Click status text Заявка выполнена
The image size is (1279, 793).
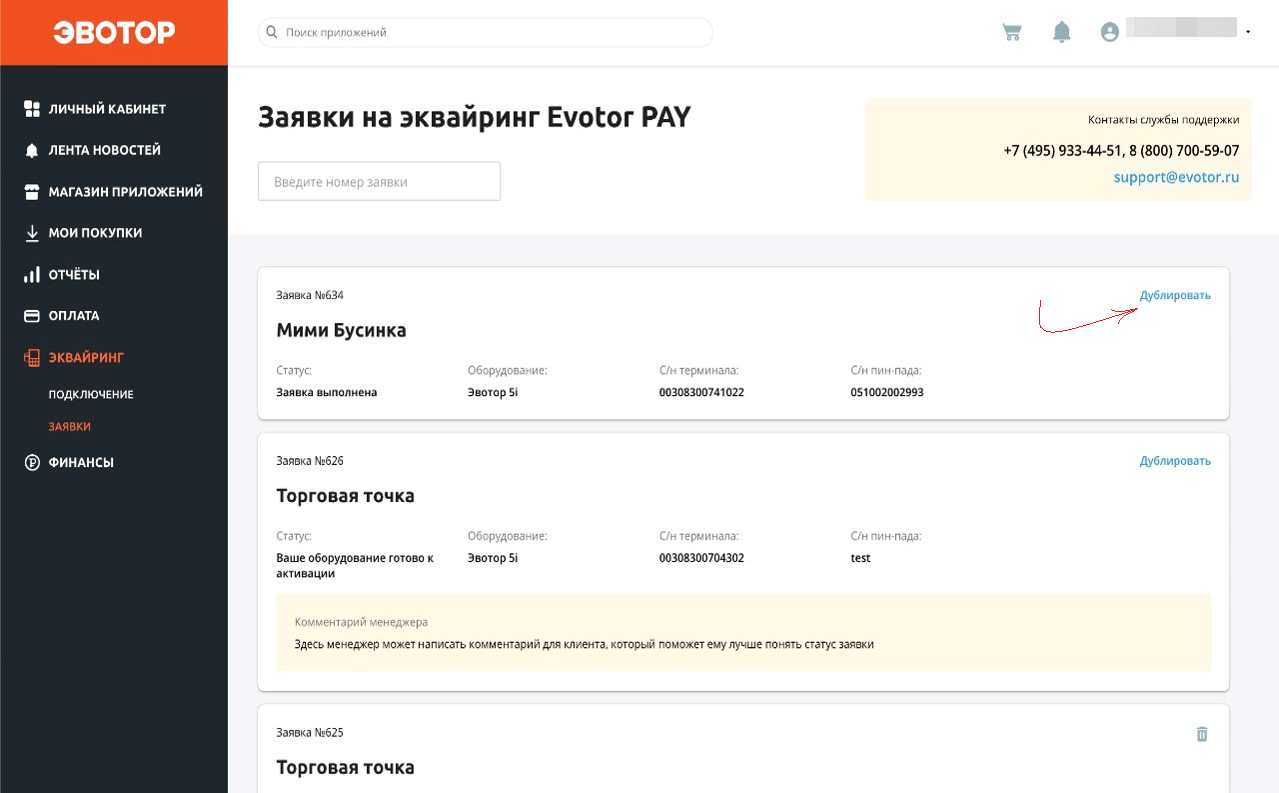(x=327, y=392)
